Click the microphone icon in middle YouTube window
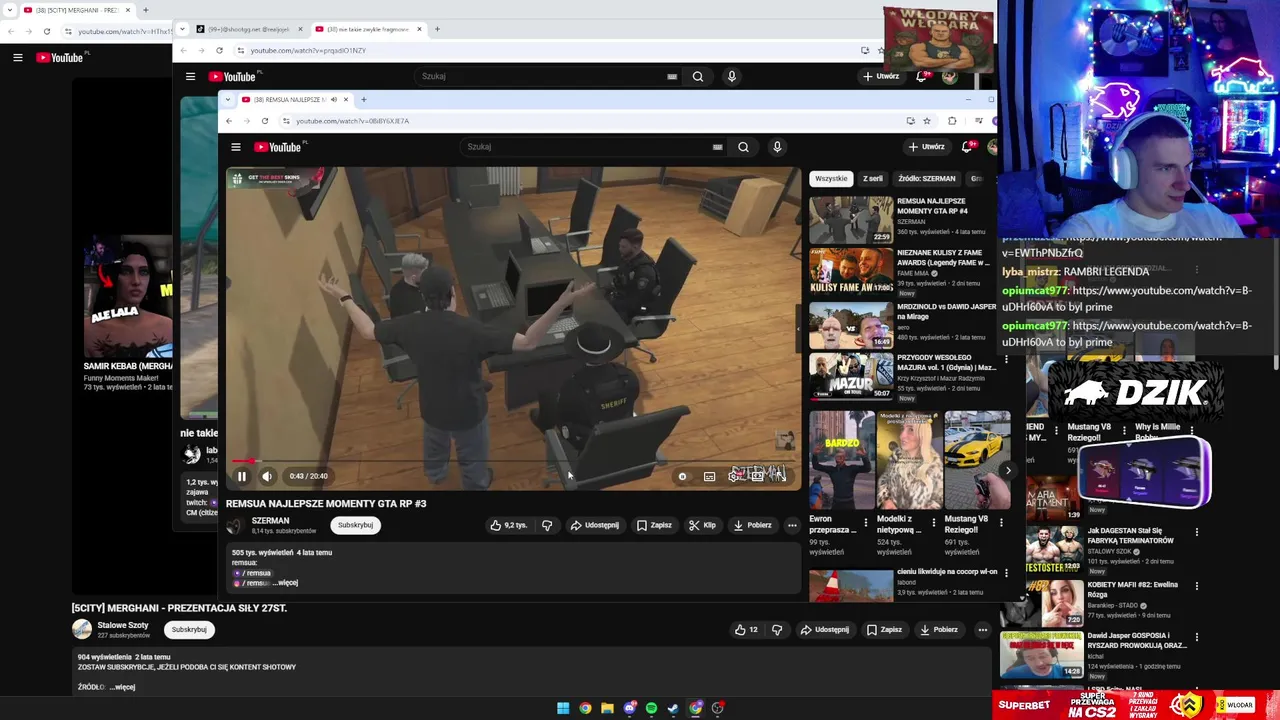The image size is (1280, 720). (731, 76)
